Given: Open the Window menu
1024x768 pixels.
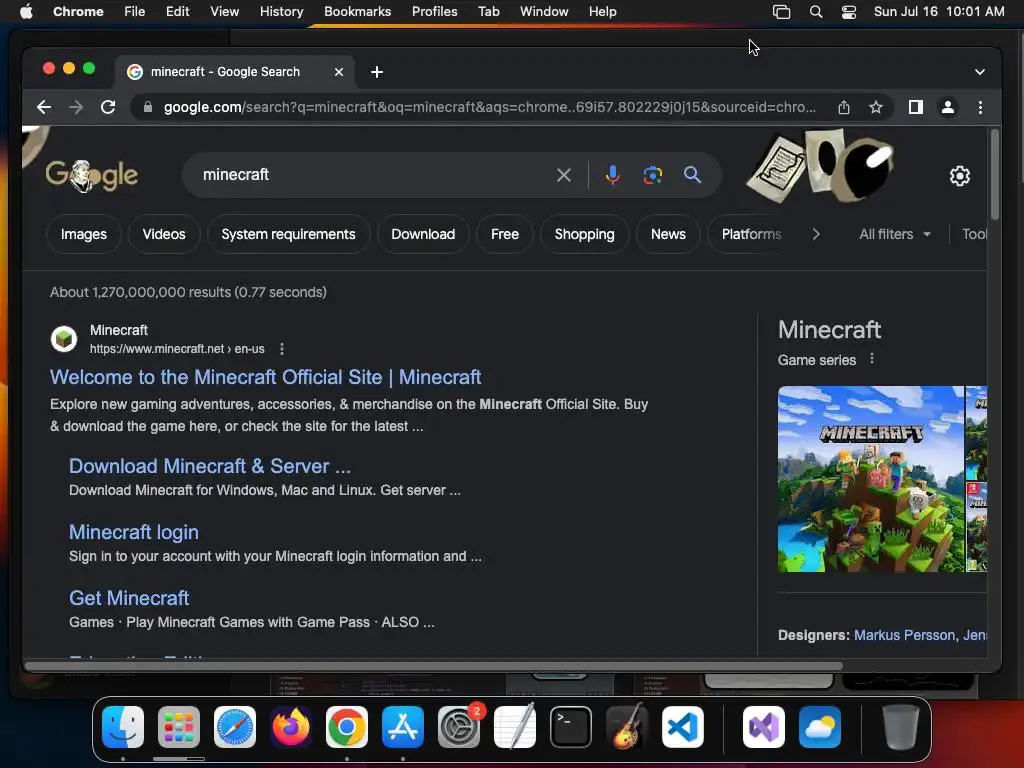Looking at the screenshot, I should point(544,12).
